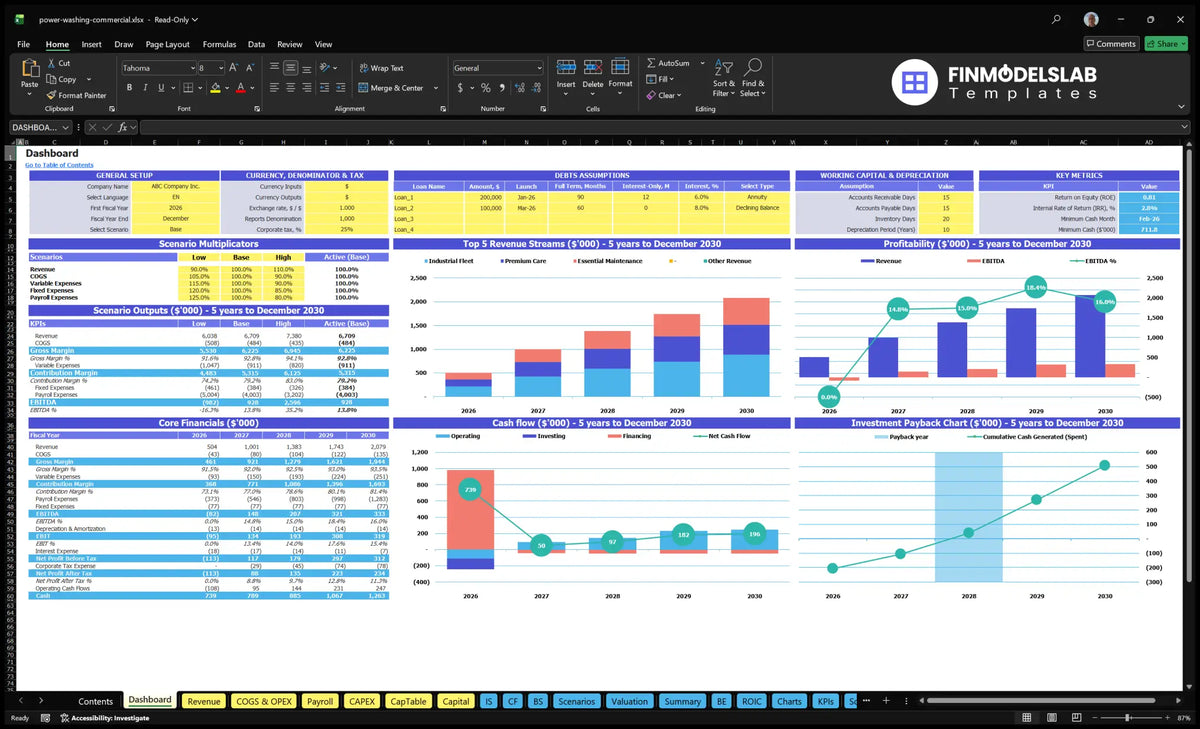The image size is (1200, 729).
Task: Select Normal view in status bar
Action: point(1027,718)
